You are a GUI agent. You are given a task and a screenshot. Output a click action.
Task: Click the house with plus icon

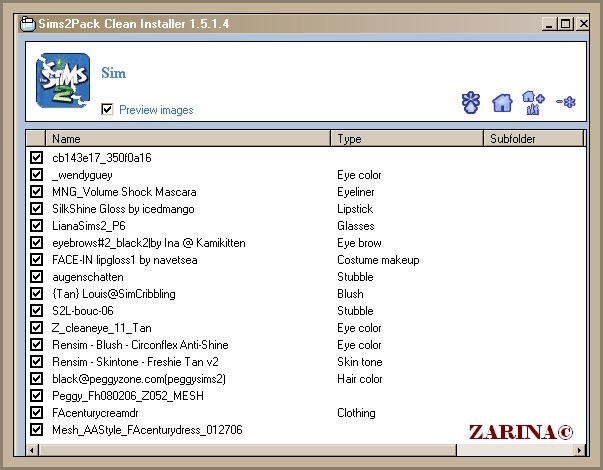tap(533, 103)
